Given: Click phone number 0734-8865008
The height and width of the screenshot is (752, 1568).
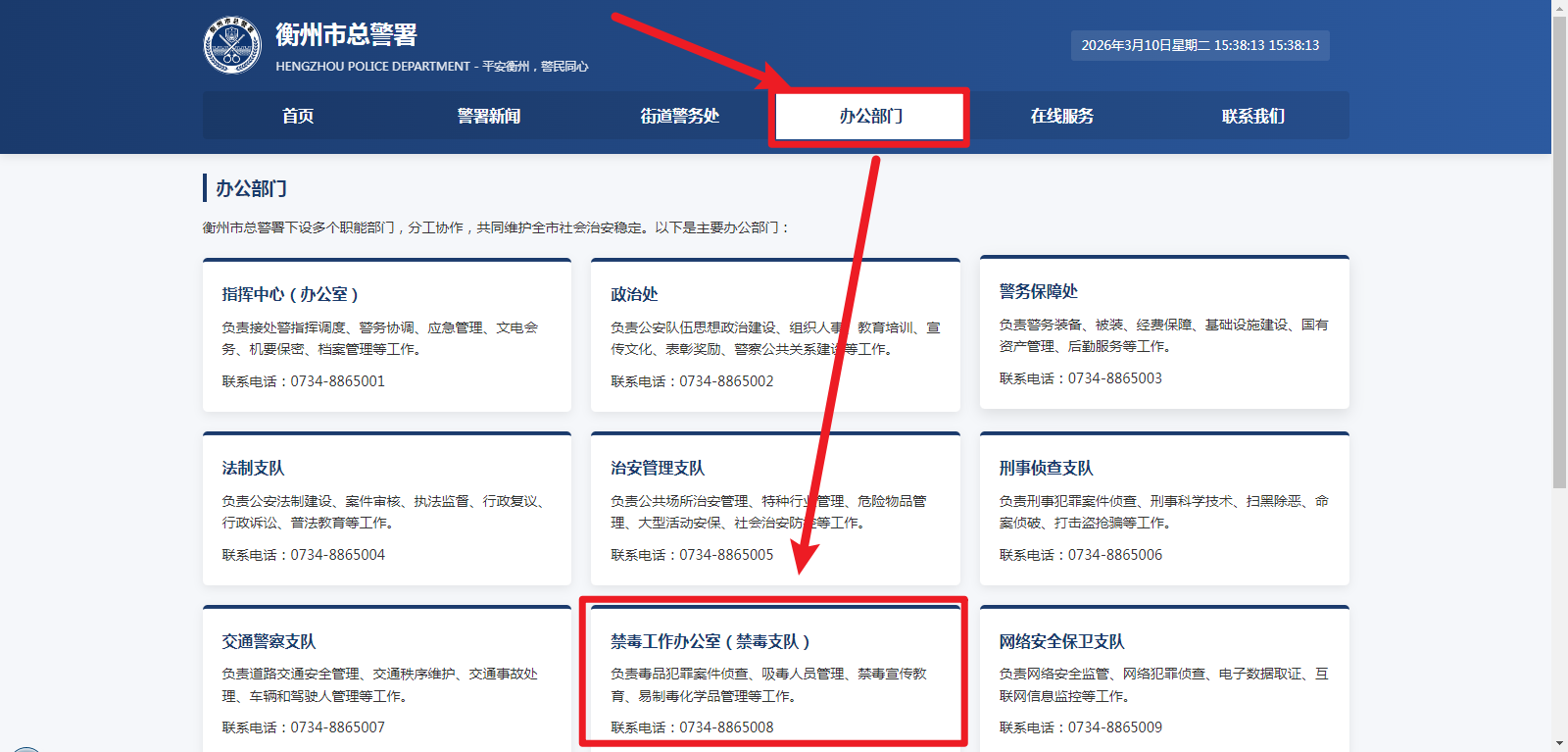Looking at the screenshot, I should 726,727.
